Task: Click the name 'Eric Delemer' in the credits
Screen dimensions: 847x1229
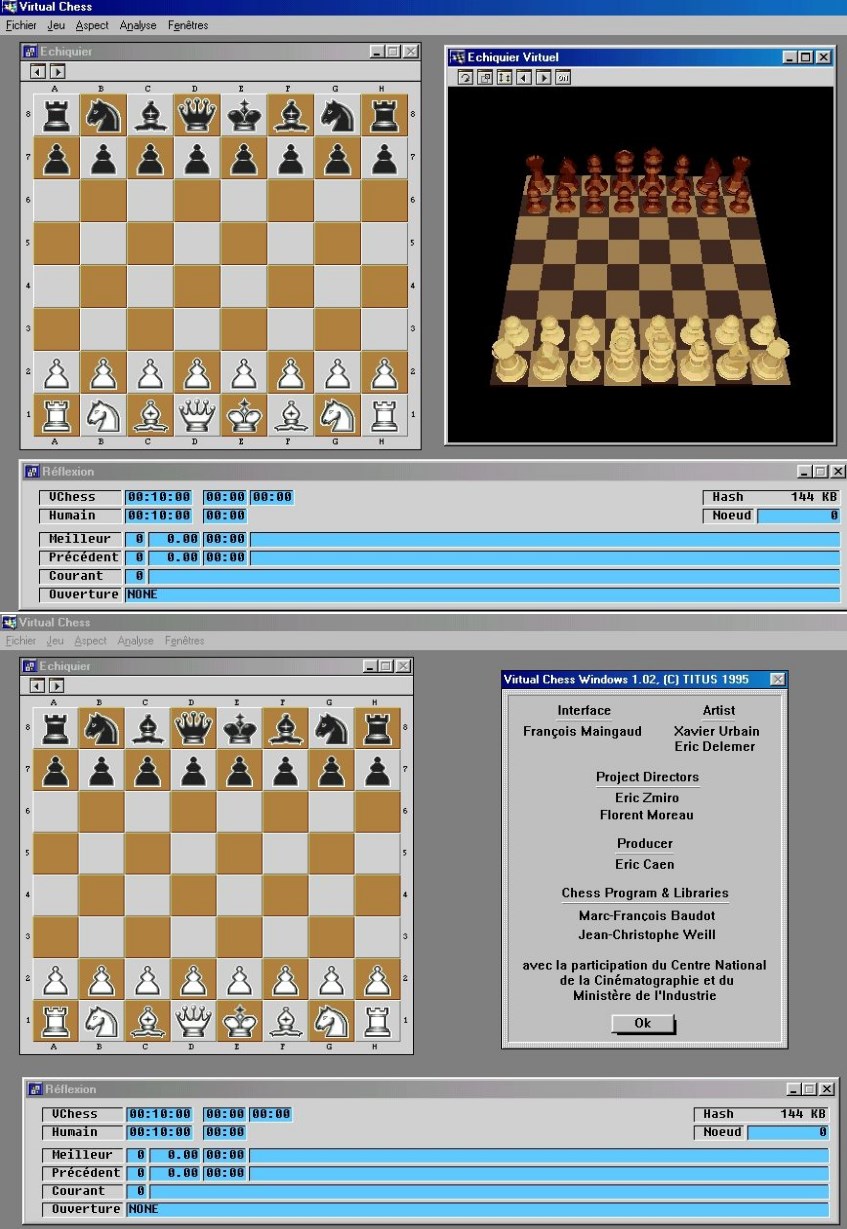Action: pos(715,746)
